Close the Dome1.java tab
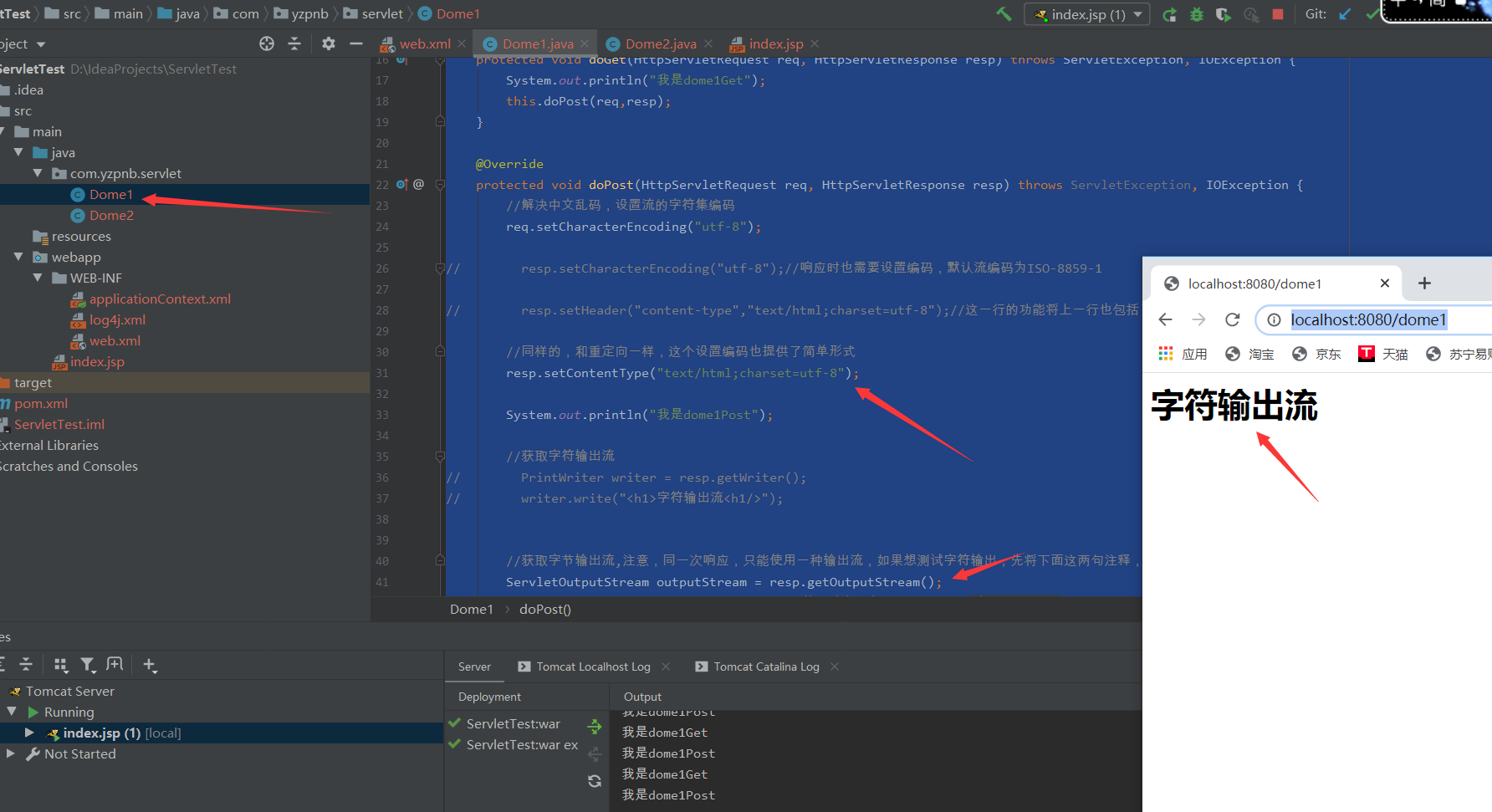 pos(585,43)
